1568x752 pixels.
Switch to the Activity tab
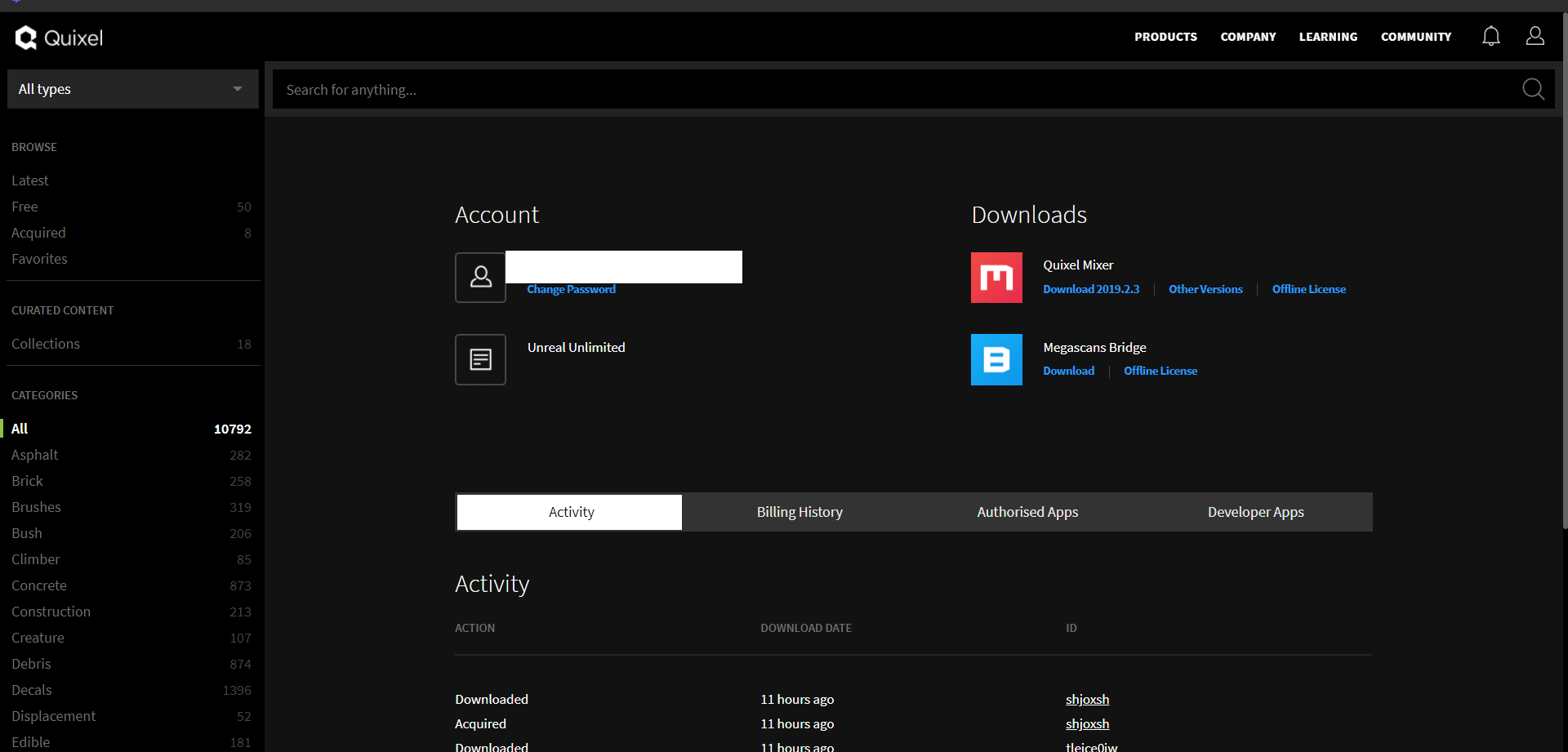(x=570, y=512)
